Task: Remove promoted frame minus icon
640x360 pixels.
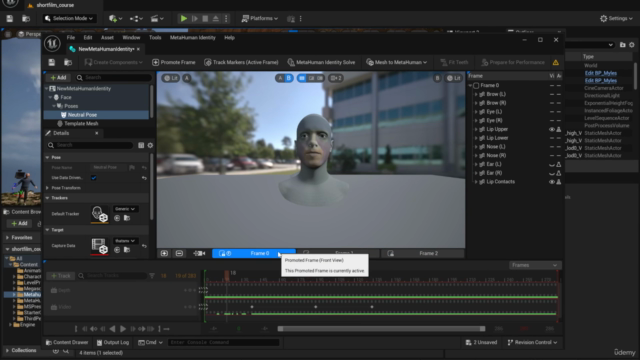Action: click(x=179, y=253)
